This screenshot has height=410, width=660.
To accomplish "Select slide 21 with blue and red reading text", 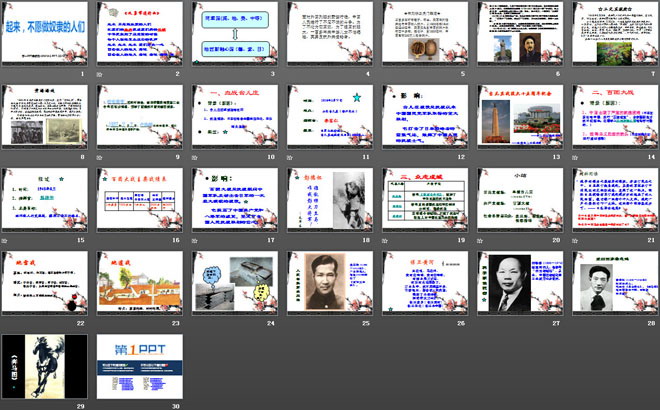I will 615,200.
